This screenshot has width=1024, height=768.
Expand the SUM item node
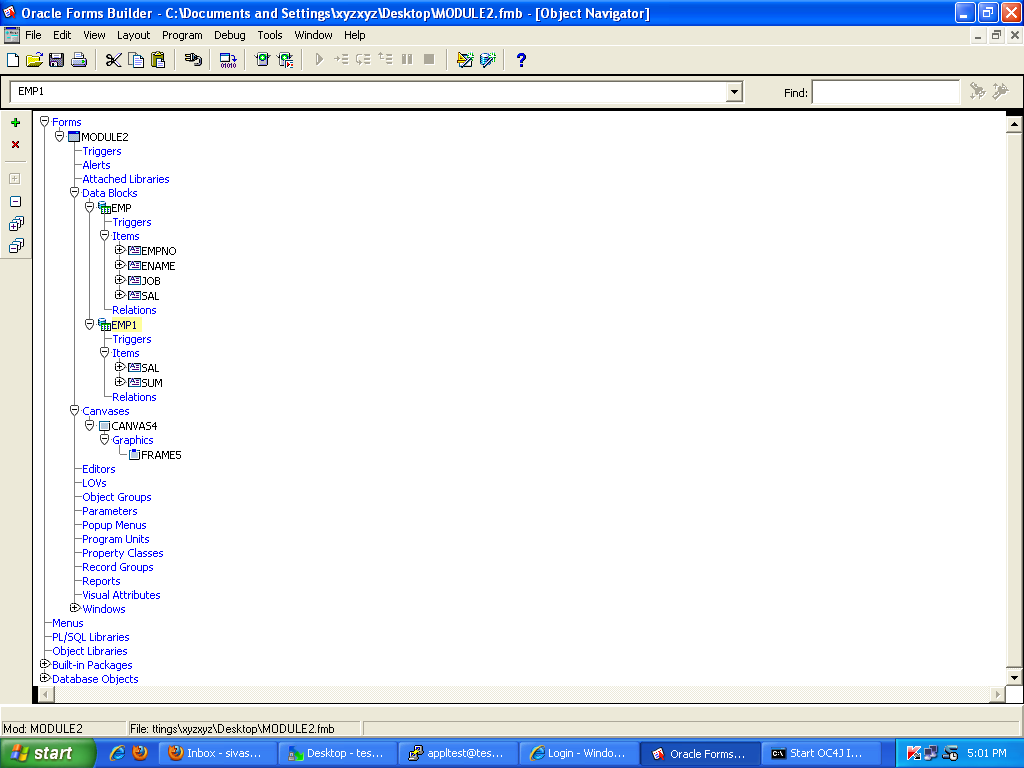coord(120,381)
